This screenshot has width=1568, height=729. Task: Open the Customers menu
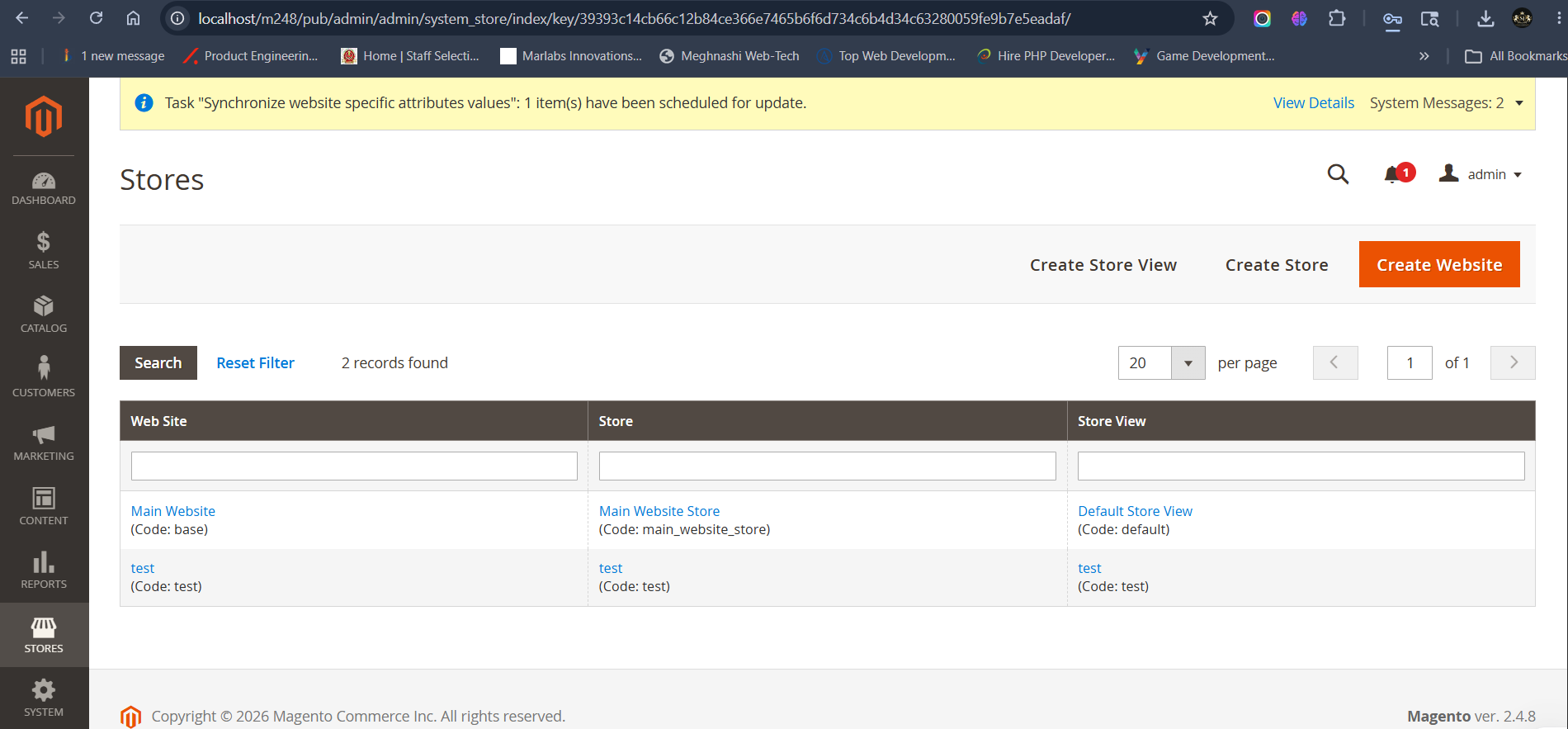44,378
